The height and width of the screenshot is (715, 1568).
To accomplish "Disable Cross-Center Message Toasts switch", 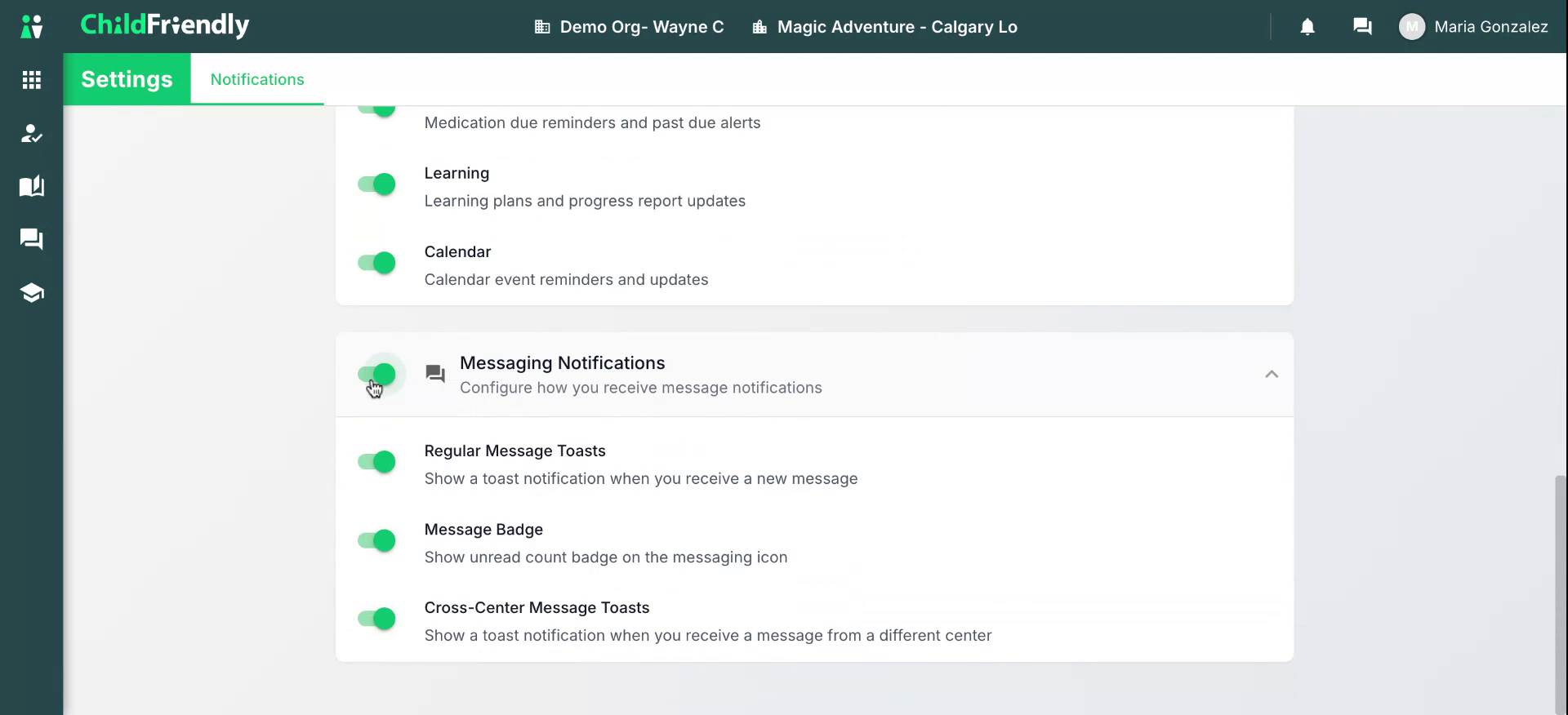I will (x=376, y=619).
